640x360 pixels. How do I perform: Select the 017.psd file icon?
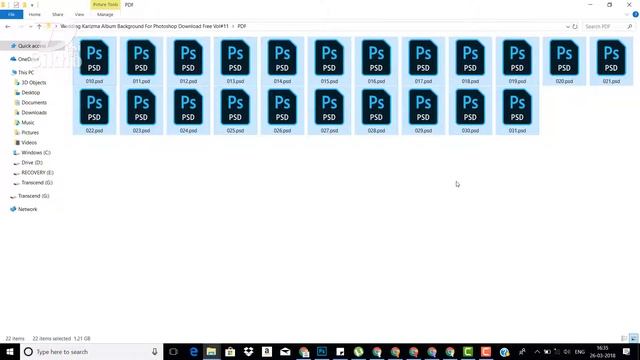pyautogui.click(x=423, y=58)
